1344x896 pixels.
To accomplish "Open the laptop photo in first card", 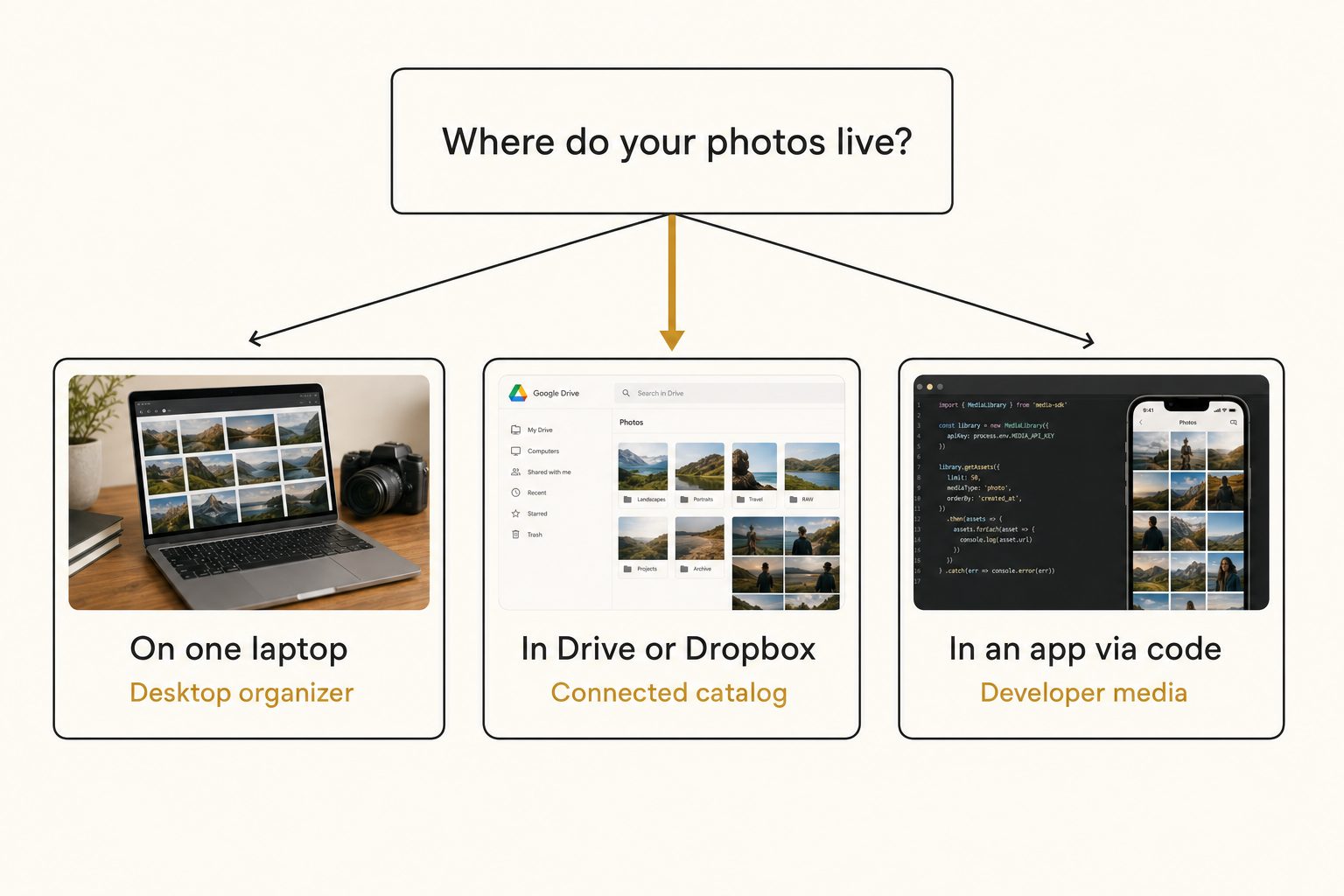I will (x=249, y=493).
